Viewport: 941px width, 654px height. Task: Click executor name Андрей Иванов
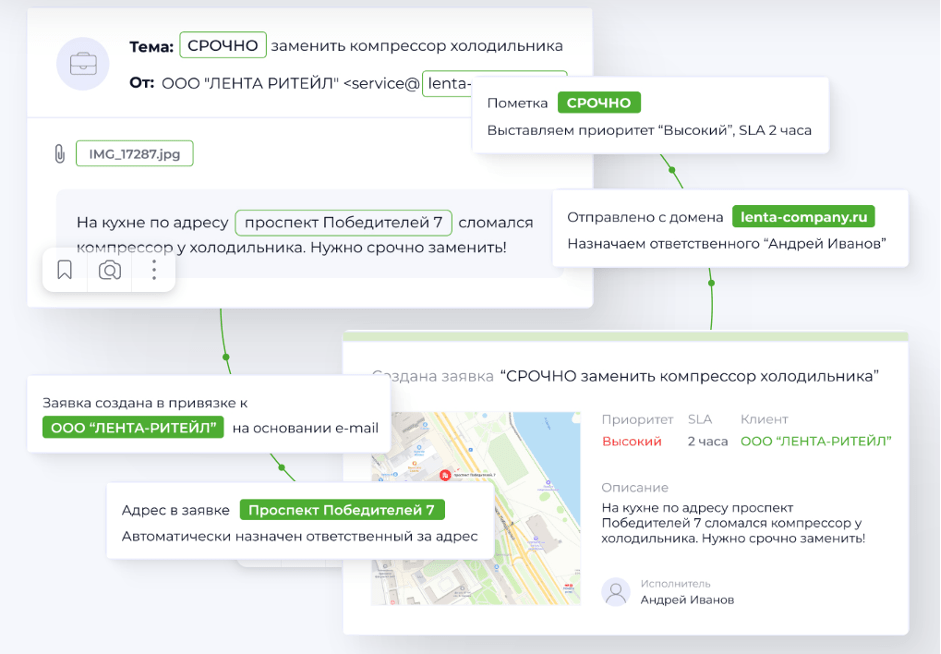point(686,599)
